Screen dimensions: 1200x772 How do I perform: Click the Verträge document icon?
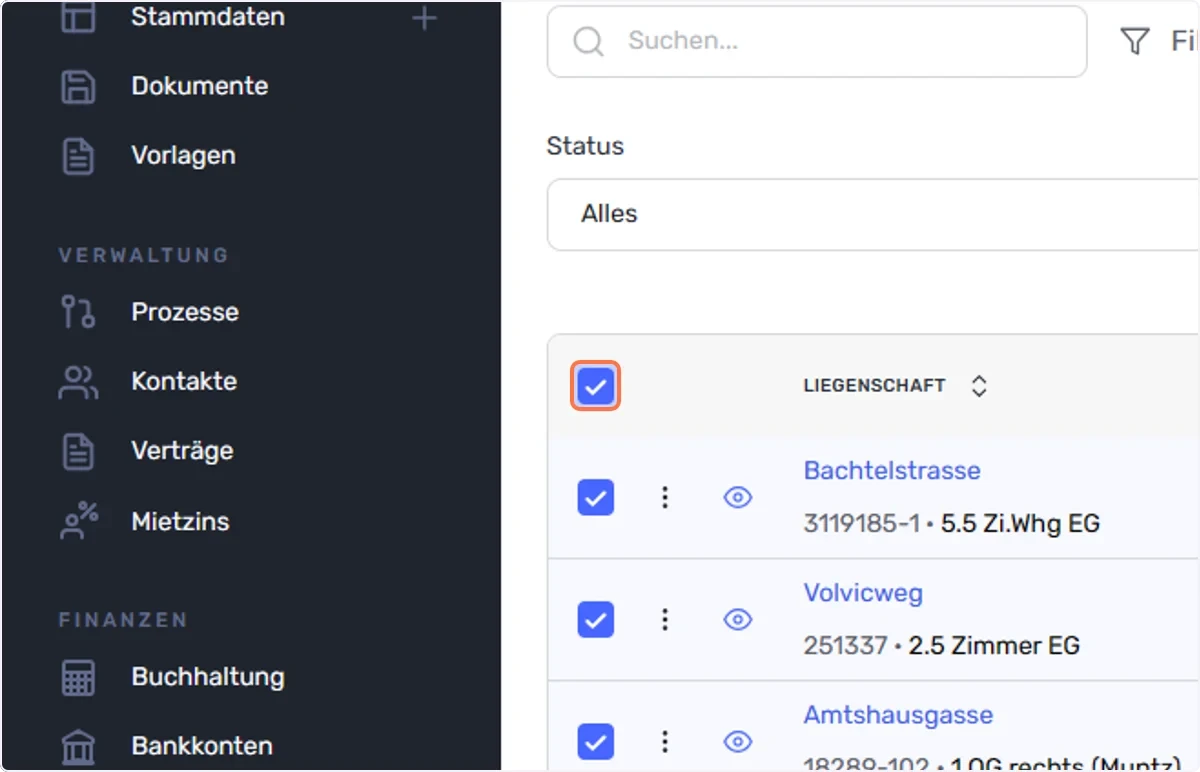[78, 451]
